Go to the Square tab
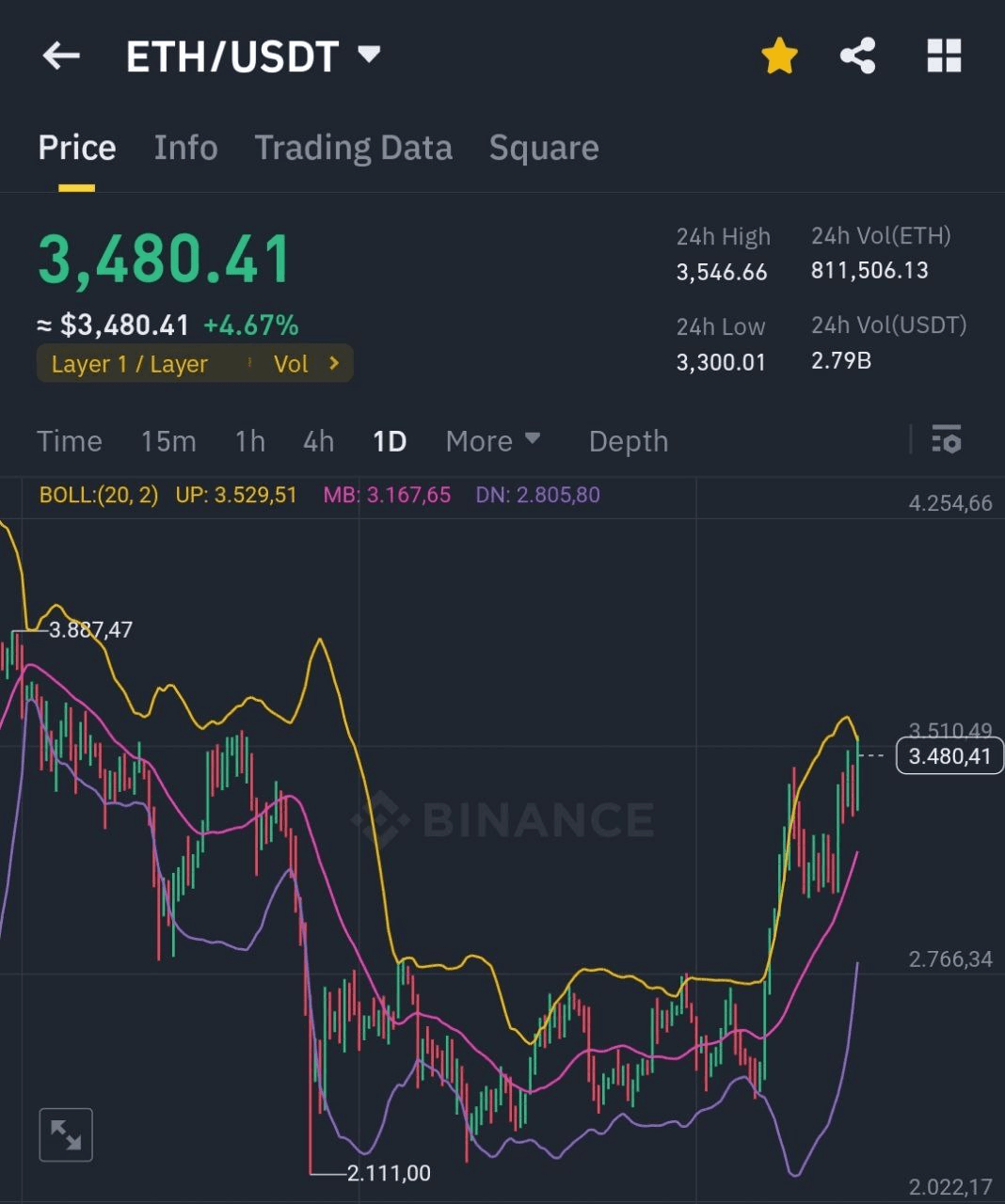 (544, 148)
